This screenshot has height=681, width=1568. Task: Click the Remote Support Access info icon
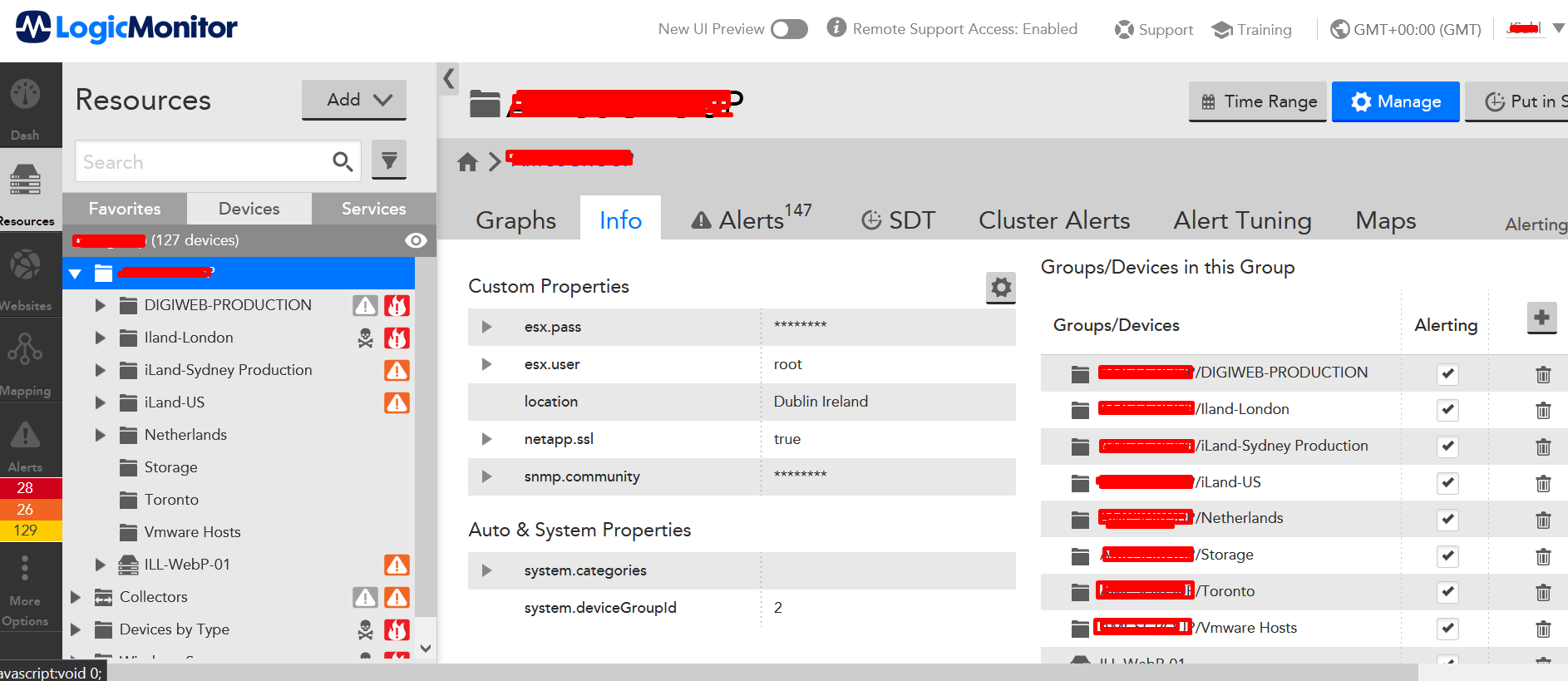(x=836, y=27)
